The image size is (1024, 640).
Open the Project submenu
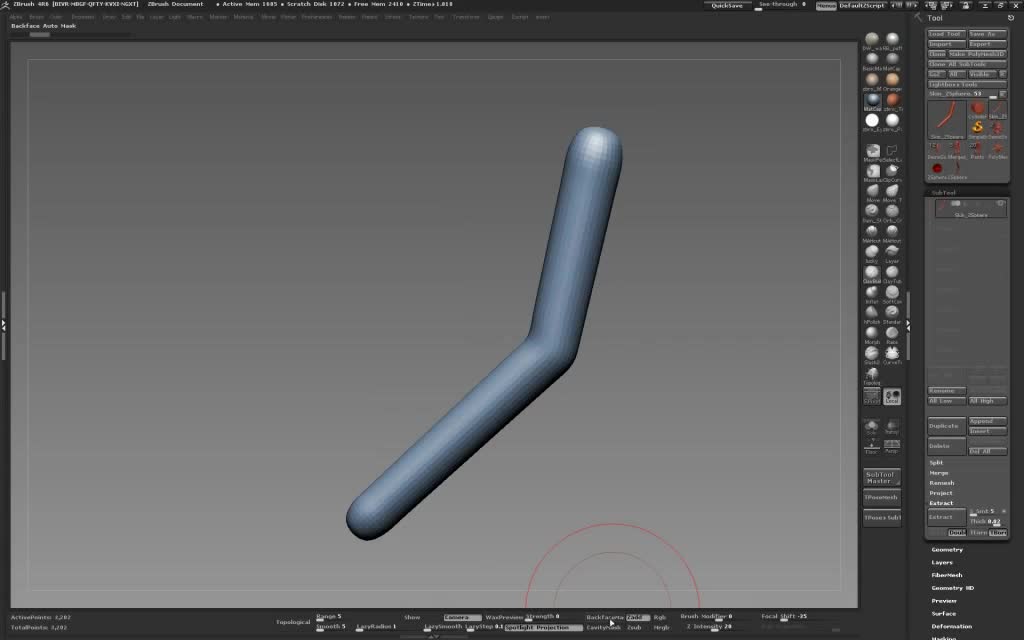[941, 493]
